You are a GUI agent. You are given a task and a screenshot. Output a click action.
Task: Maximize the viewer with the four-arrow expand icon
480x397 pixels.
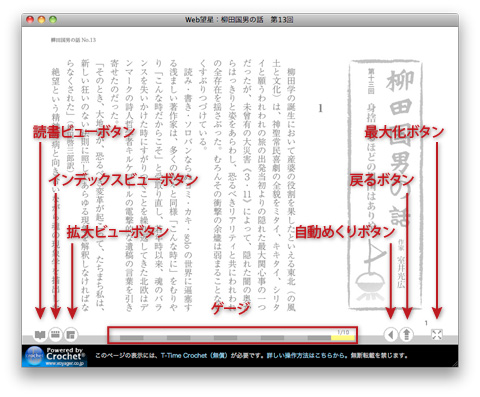[437, 334]
